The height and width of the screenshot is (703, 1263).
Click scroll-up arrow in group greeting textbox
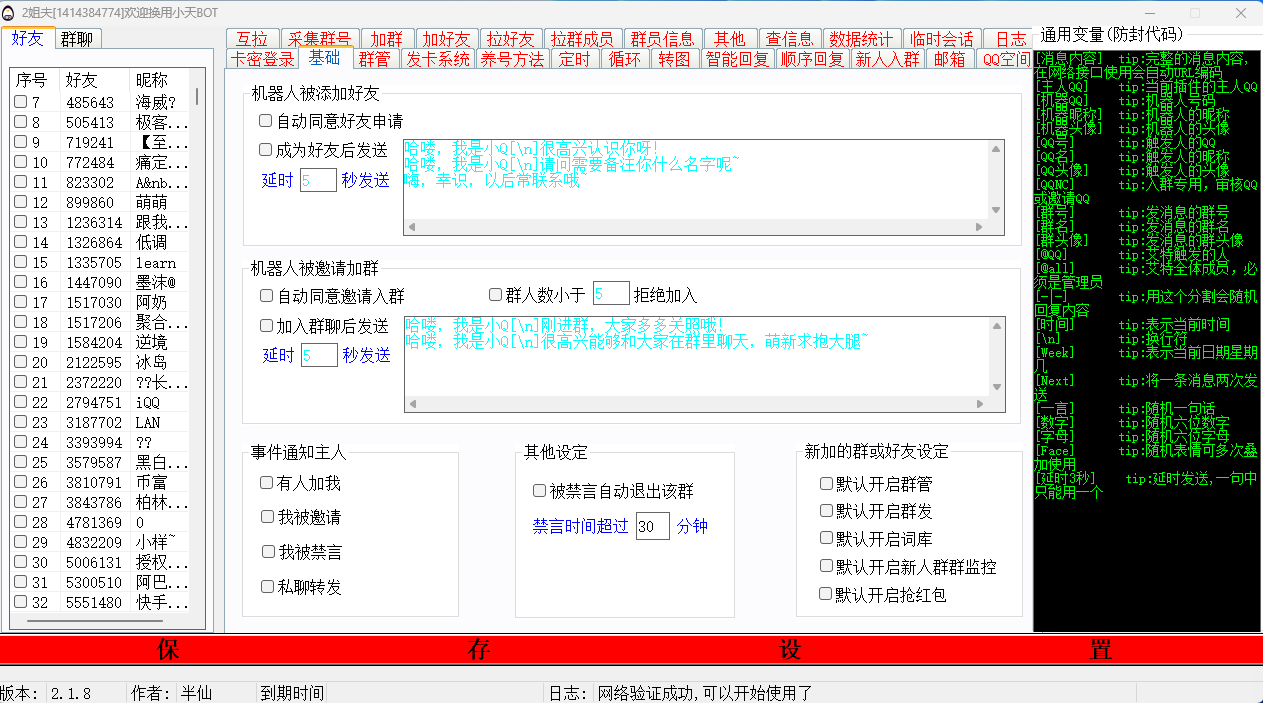coord(996,325)
